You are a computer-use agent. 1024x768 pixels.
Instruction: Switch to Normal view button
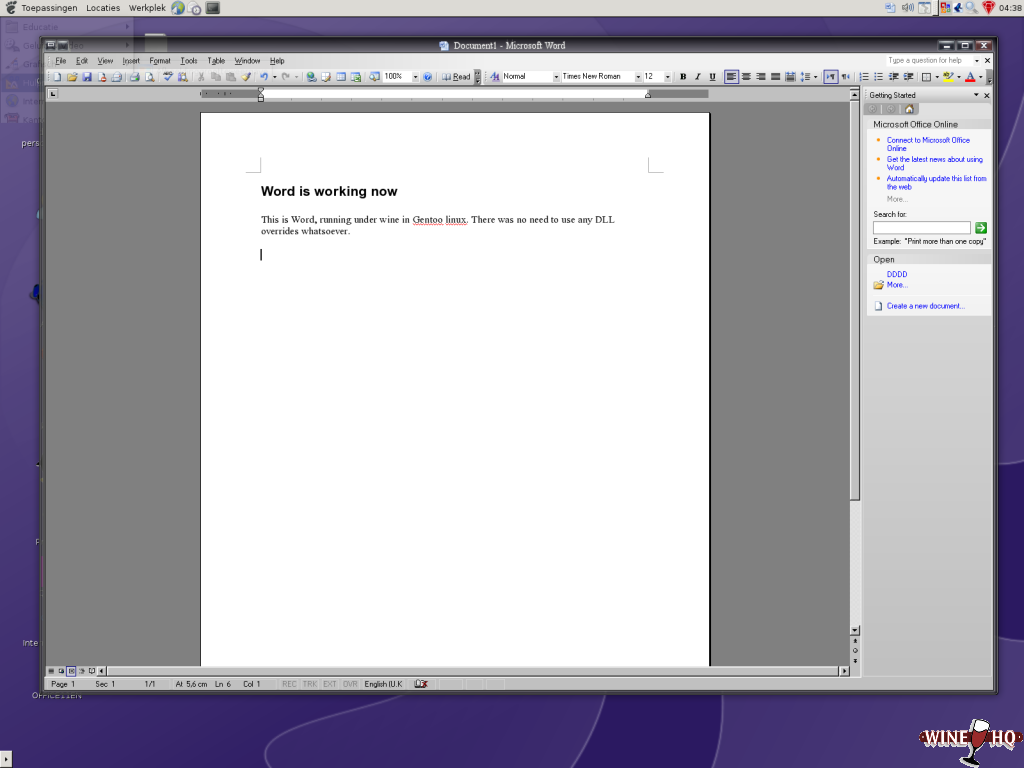51,671
